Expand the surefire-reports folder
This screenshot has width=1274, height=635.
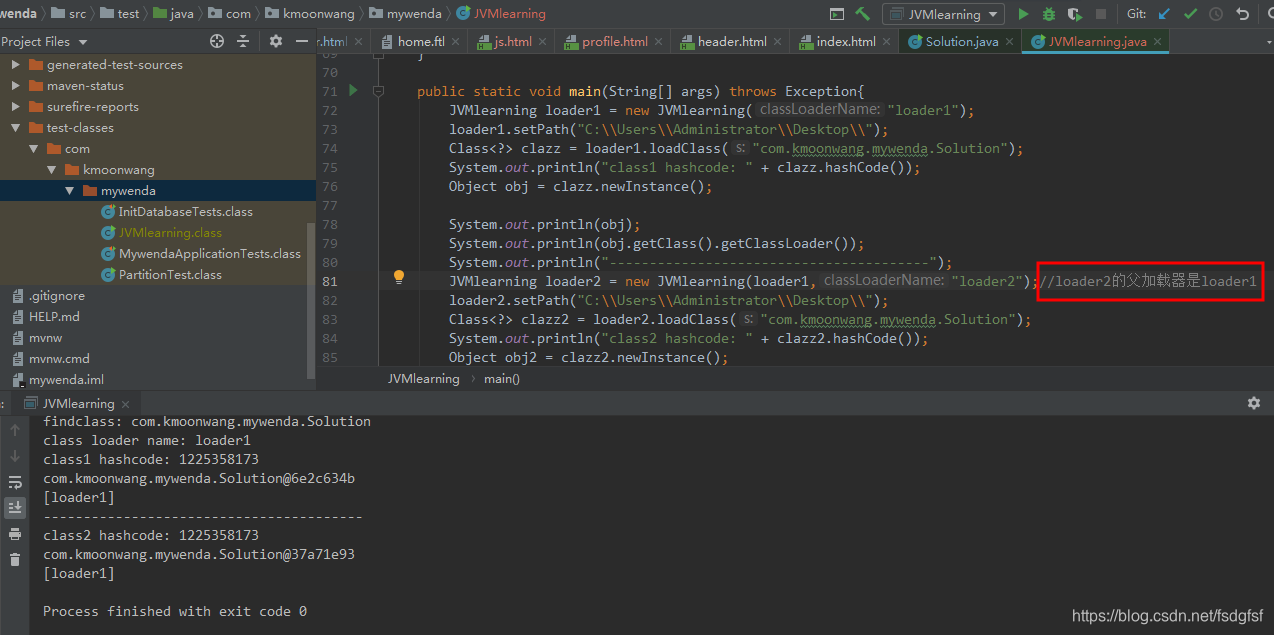tap(16, 107)
